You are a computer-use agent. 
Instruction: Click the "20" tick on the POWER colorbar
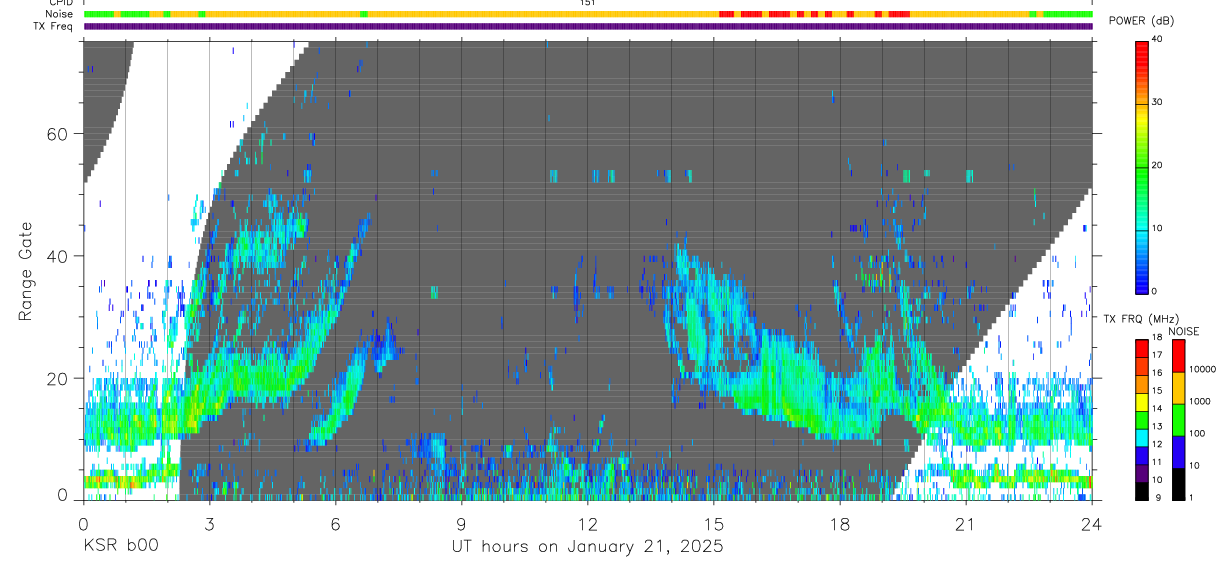[x=1155, y=166]
